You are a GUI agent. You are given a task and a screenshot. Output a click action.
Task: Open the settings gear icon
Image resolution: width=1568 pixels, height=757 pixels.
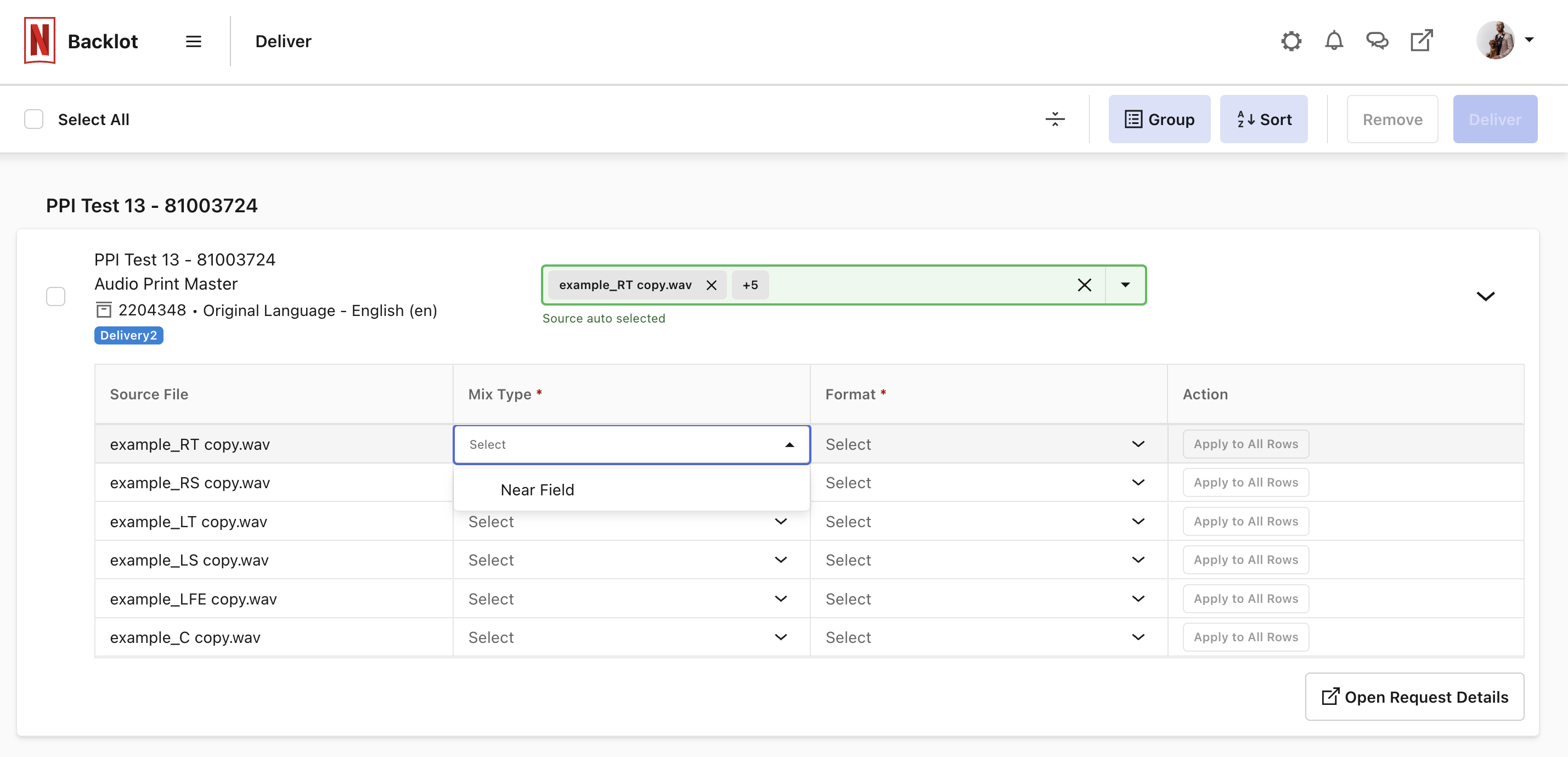point(1290,41)
